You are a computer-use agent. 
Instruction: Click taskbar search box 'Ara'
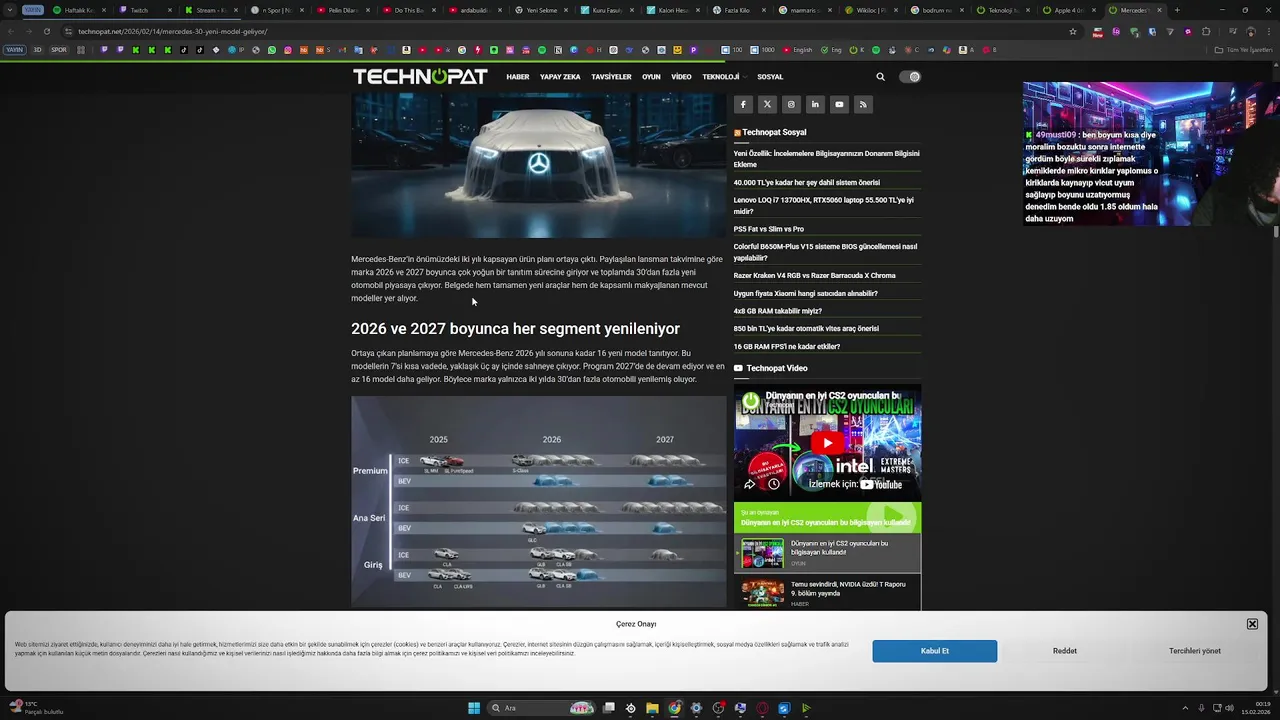coord(543,708)
